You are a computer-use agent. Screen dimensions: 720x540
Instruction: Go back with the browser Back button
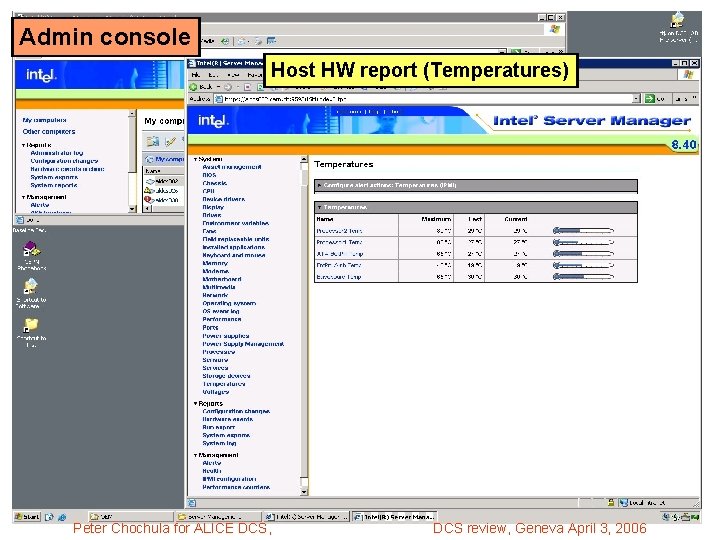[201, 87]
